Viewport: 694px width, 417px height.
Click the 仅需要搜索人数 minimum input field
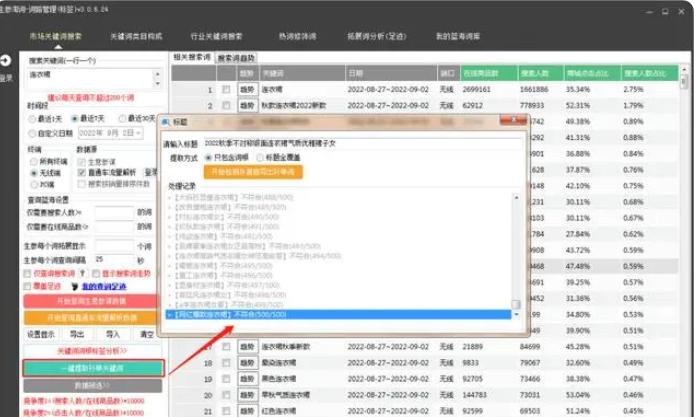[114, 212]
